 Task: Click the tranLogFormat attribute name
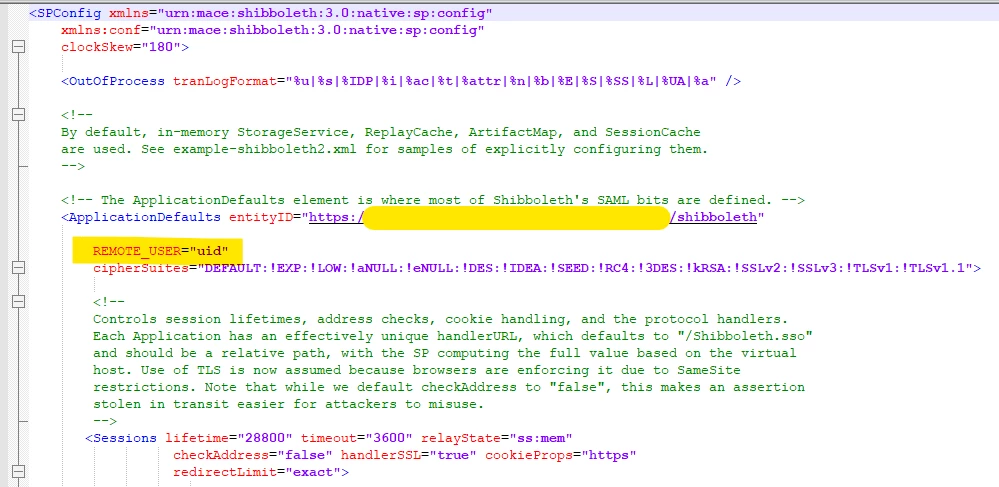(x=225, y=82)
